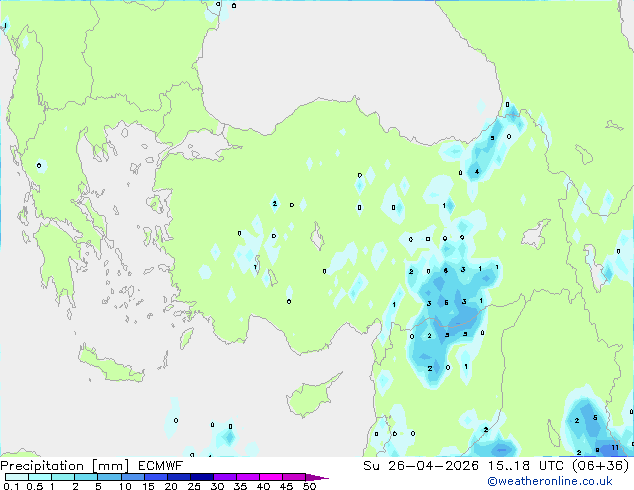Click the 15–20 mm legend color swatch
The image size is (634, 490).
[x=155, y=477]
